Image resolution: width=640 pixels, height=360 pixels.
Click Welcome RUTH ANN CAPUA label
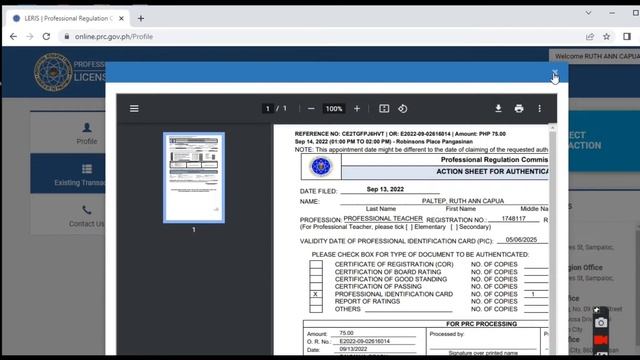click(x=597, y=56)
